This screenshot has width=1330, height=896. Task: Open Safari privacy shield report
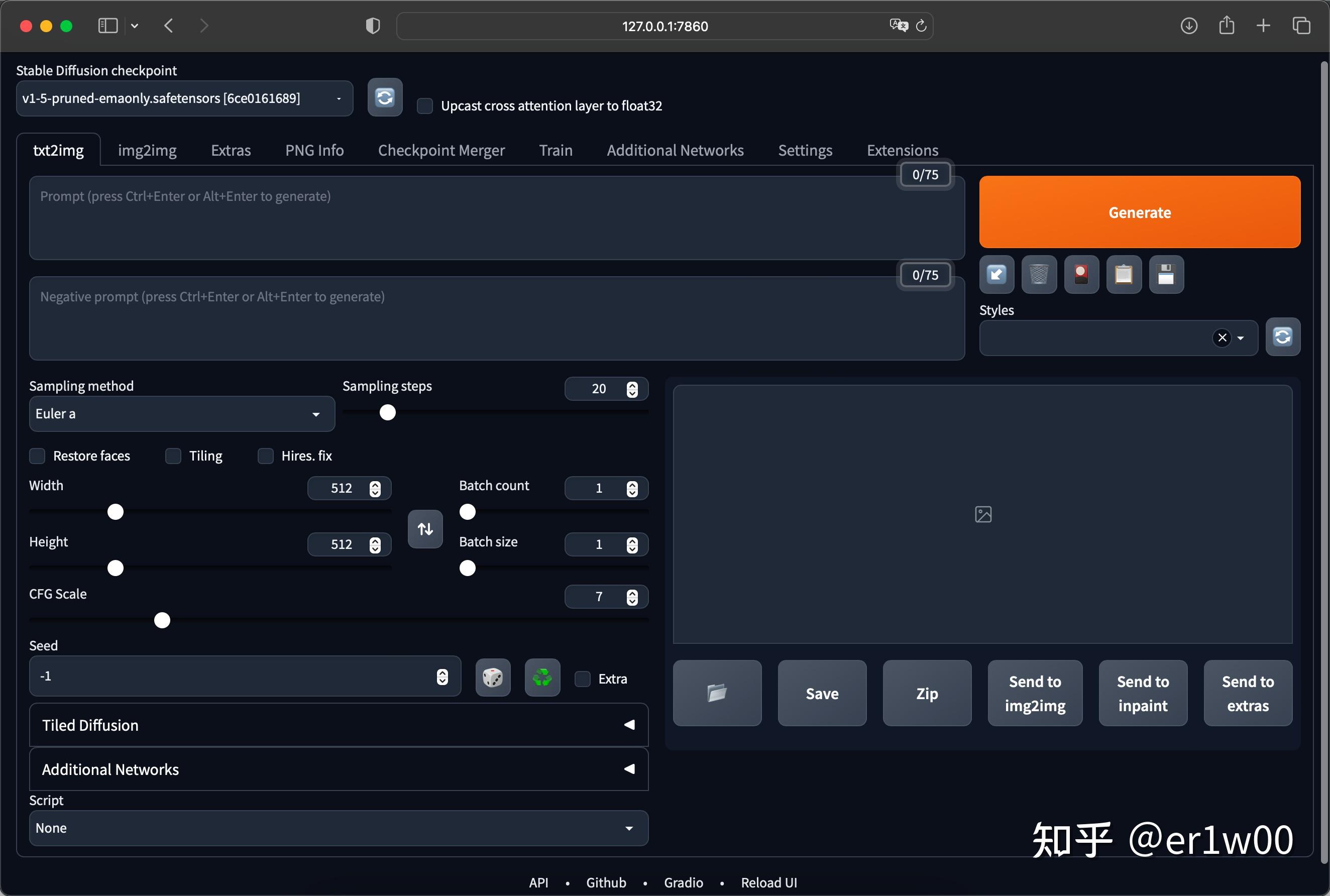tap(373, 26)
